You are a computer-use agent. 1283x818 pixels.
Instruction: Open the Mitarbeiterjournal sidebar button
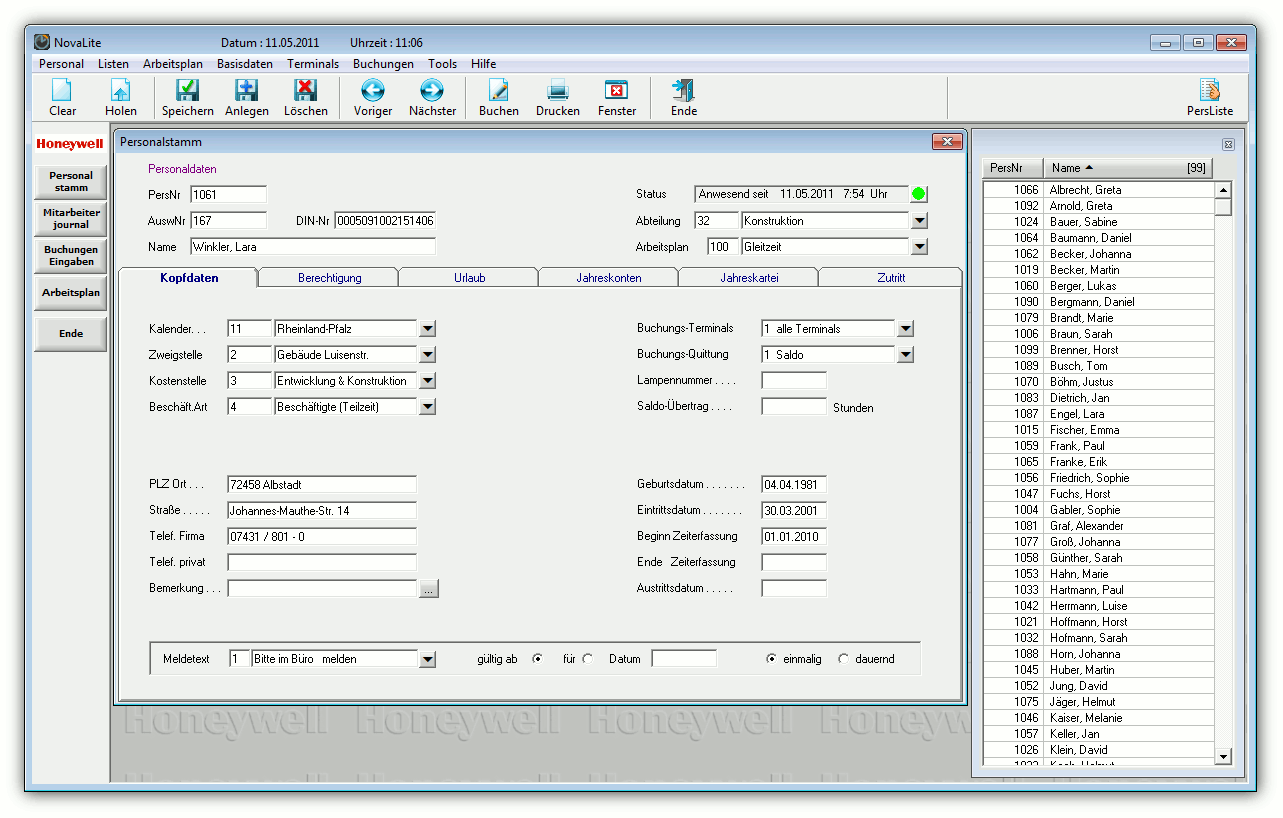(70, 219)
